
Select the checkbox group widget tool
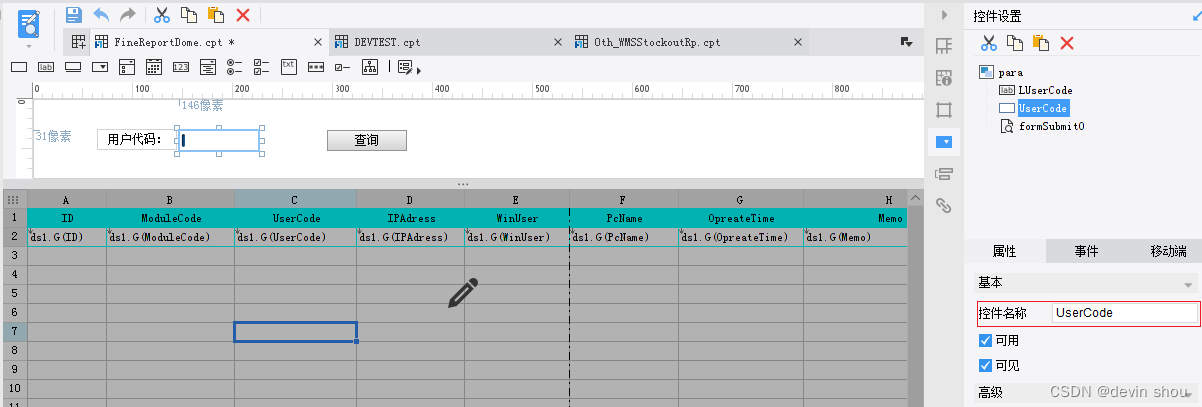tap(262, 67)
